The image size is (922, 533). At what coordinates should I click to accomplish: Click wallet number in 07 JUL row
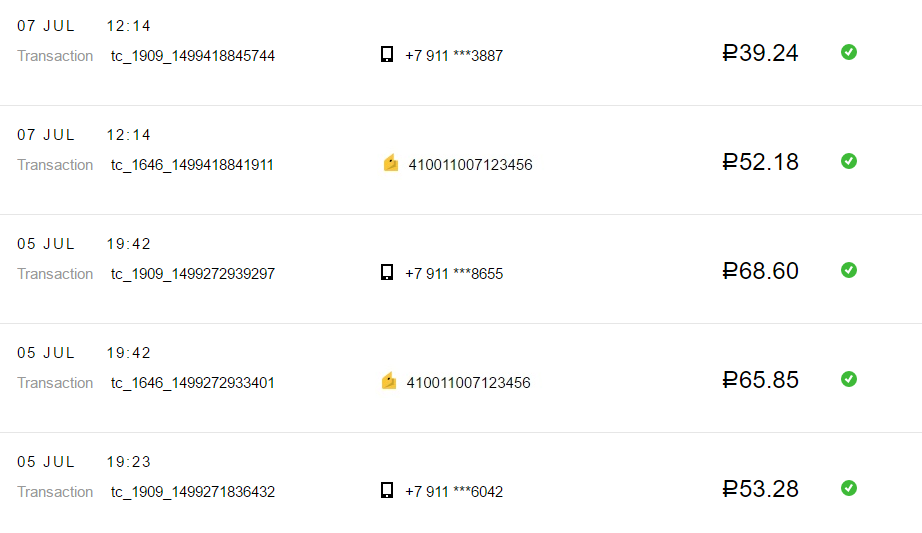(x=470, y=165)
